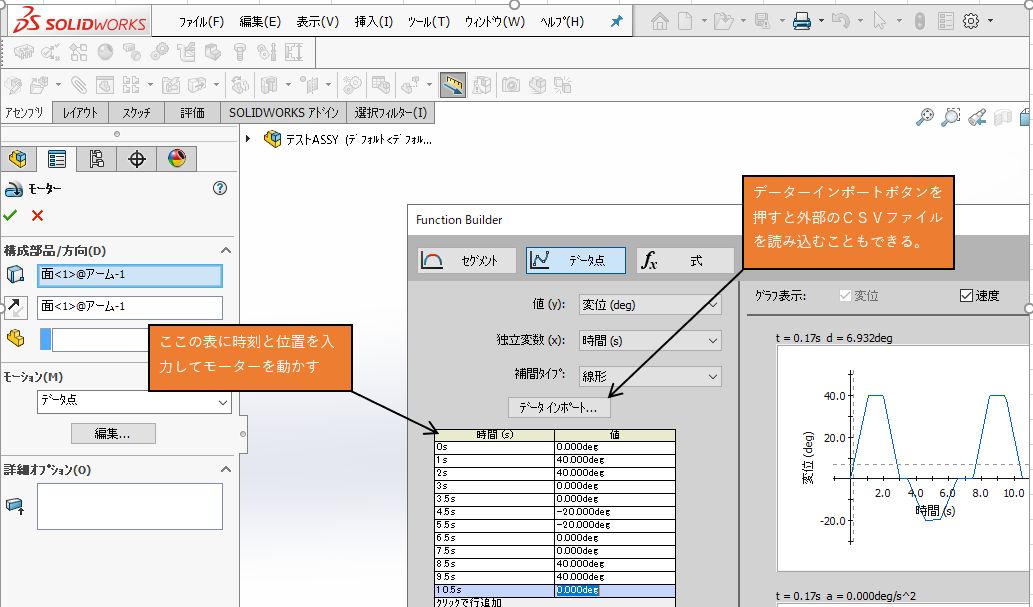This screenshot has width=1033, height=607.
Task: Open the PropertyManager tab icon
Action: click(57, 159)
